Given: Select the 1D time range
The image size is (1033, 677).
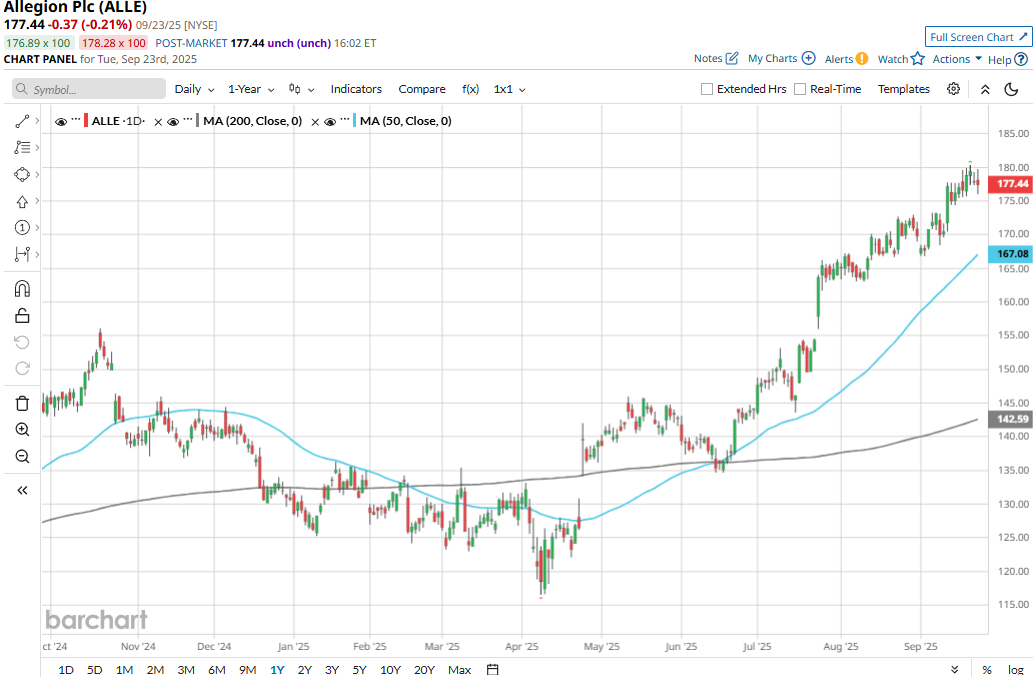Looking at the screenshot, I should click(x=66, y=670).
